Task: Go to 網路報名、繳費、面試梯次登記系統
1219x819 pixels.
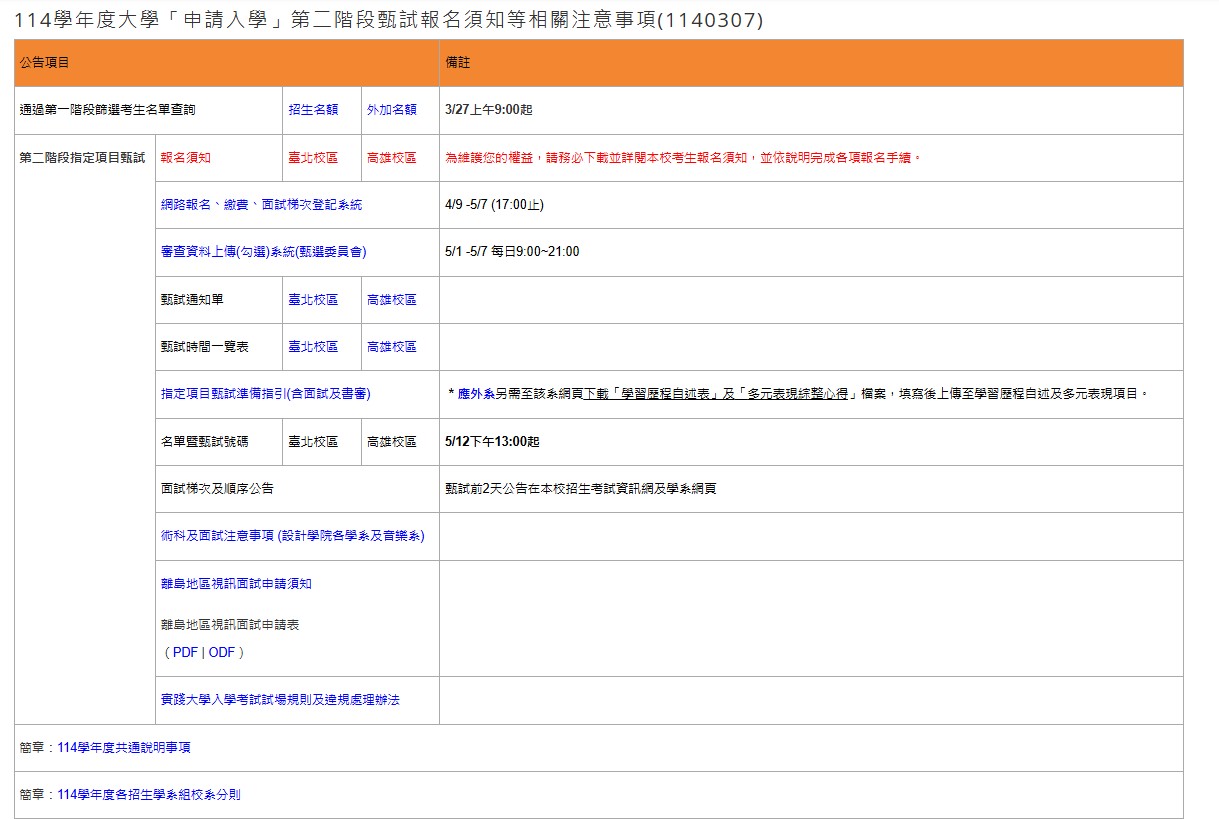Action: point(261,205)
